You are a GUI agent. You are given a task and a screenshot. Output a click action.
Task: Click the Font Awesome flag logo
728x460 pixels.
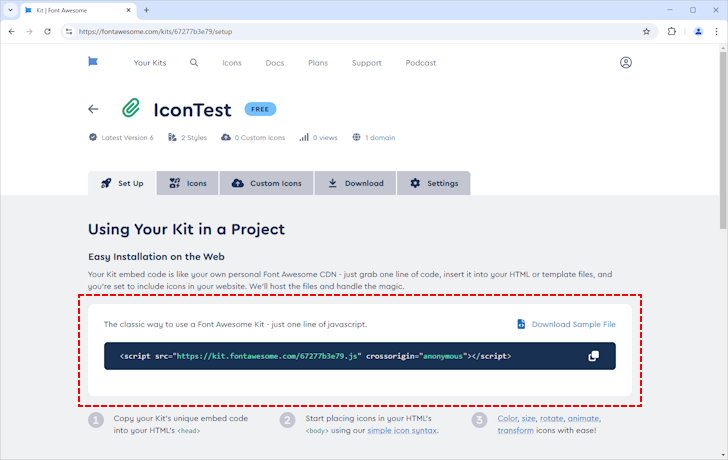pos(93,62)
